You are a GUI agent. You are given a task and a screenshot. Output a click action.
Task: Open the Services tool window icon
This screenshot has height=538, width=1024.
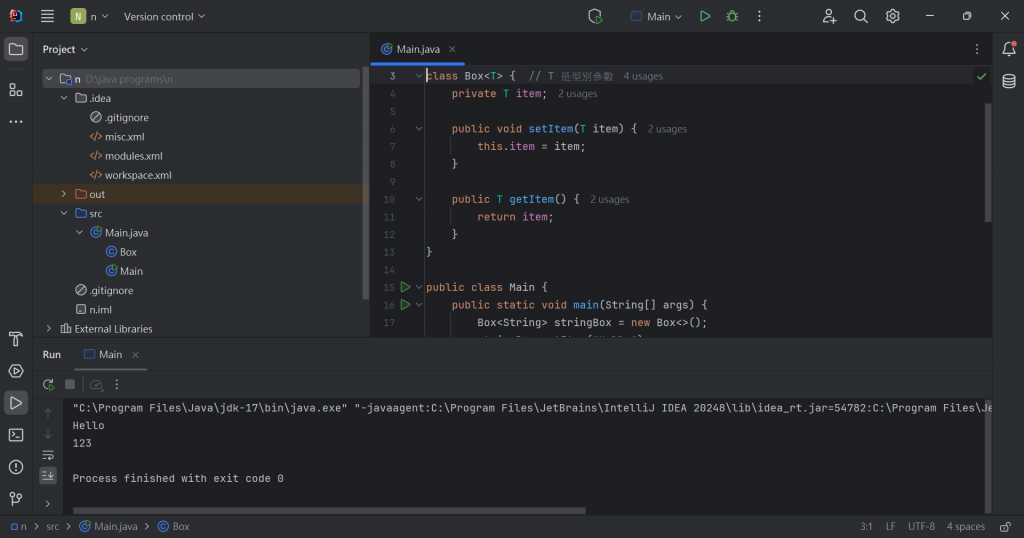click(16, 371)
